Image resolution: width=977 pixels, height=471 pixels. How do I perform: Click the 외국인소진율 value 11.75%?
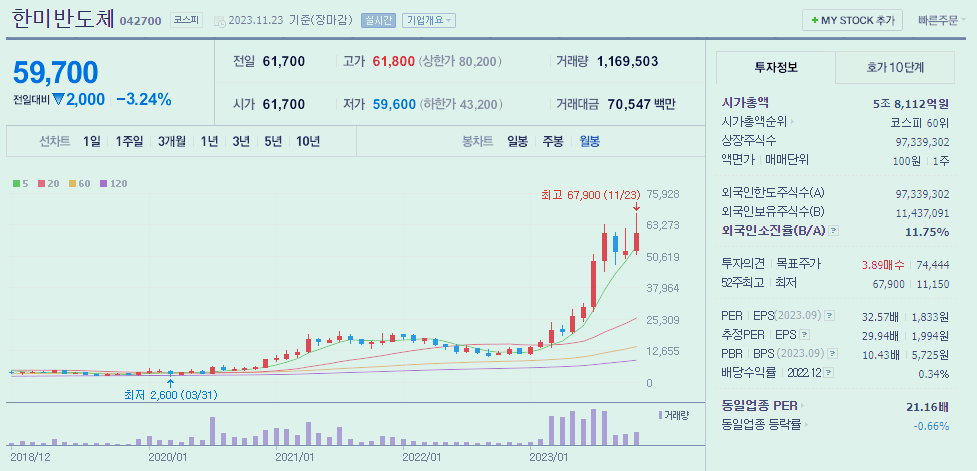coord(927,232)
